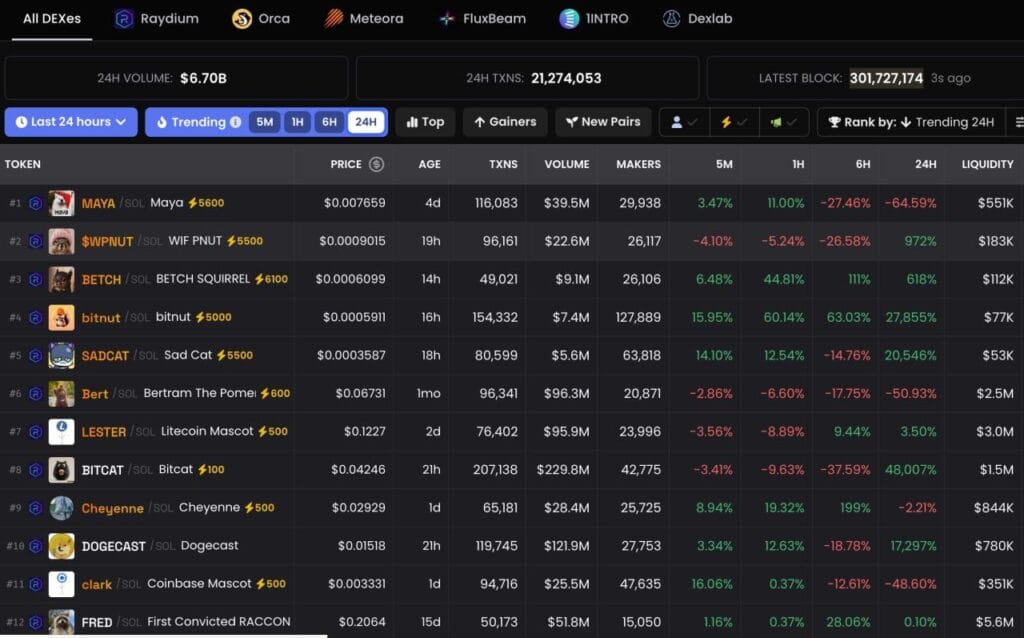The image size is (1024, 638).
Task: Open the Last 24 hours dropdown
Action: point(71,122)
